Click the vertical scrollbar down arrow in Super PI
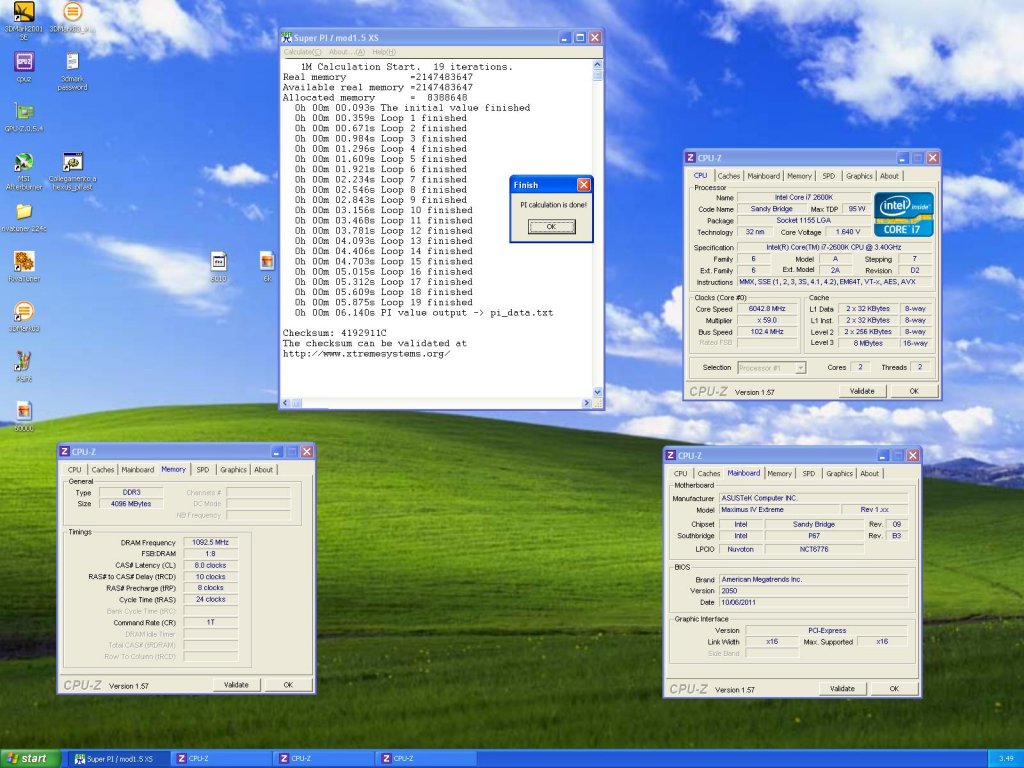This screenshot has height=768, width=1024. [x=597, y=392]
